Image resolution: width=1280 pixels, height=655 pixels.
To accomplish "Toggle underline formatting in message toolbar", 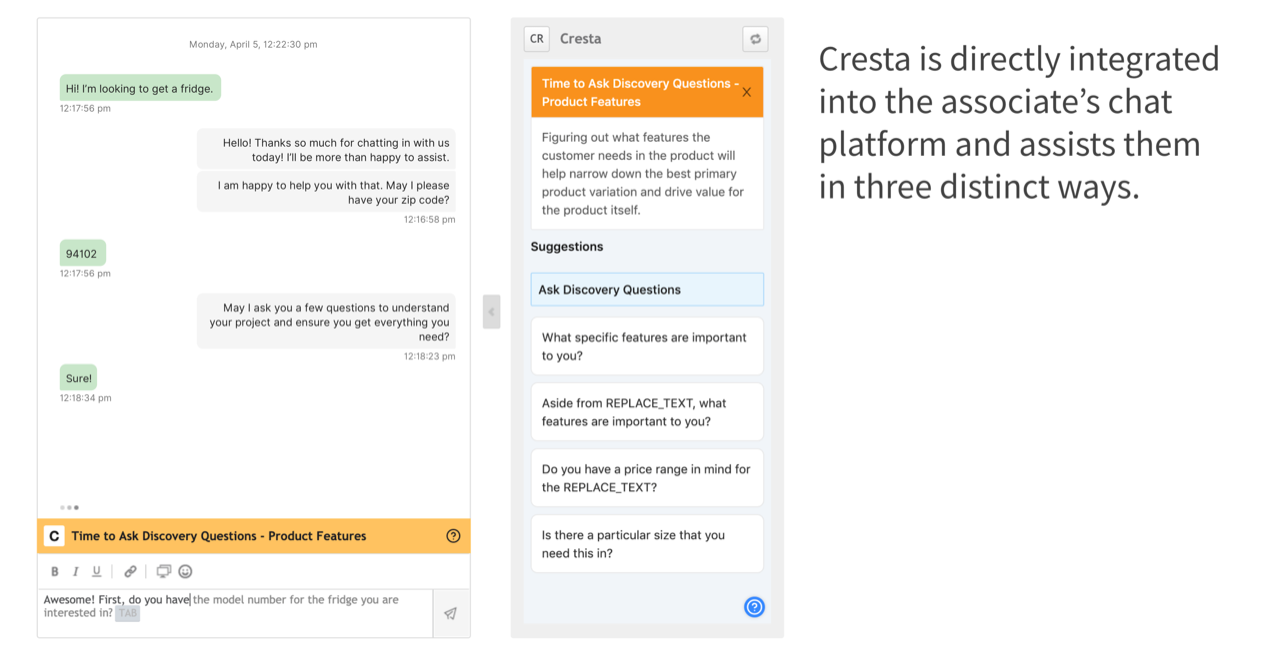I will tap(96, 572).
